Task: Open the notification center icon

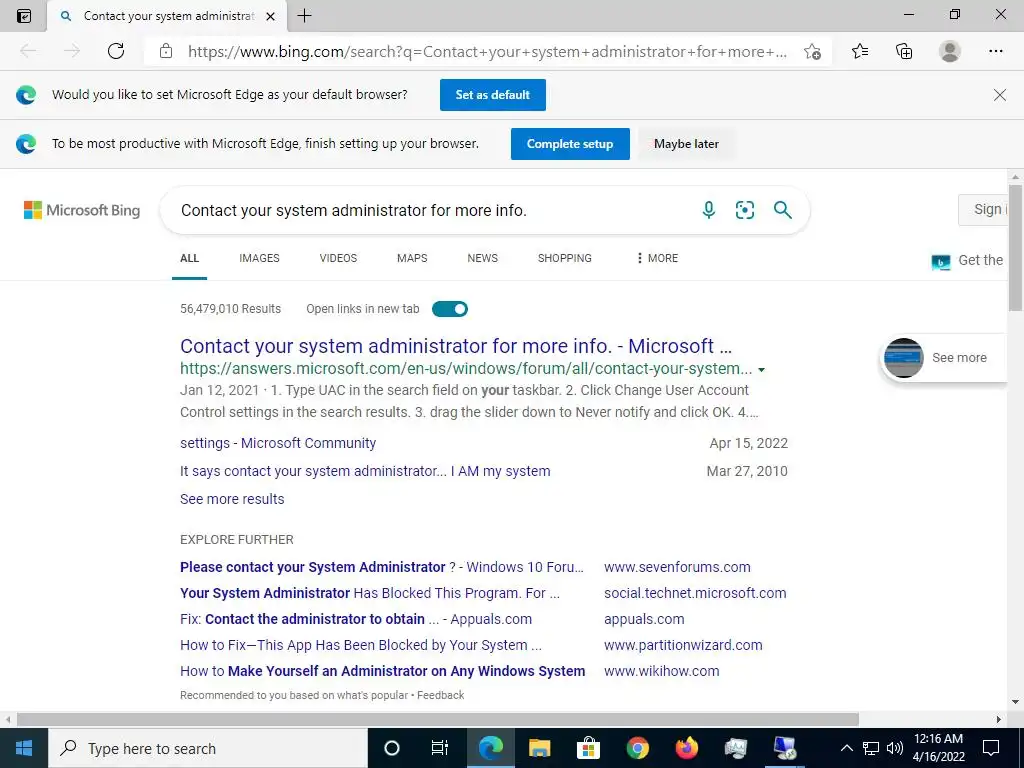Action: pyautogui.click(x=991, y=748)
